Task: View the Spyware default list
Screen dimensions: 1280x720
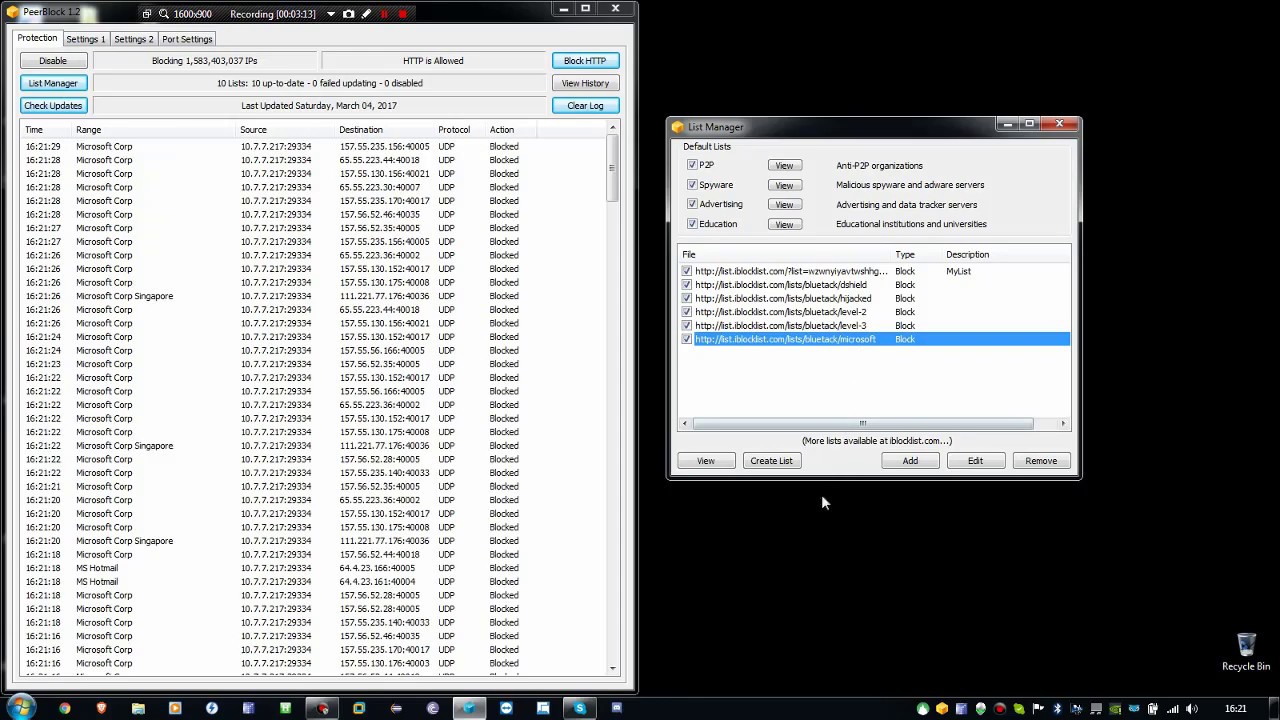Action: pos(784,185)
